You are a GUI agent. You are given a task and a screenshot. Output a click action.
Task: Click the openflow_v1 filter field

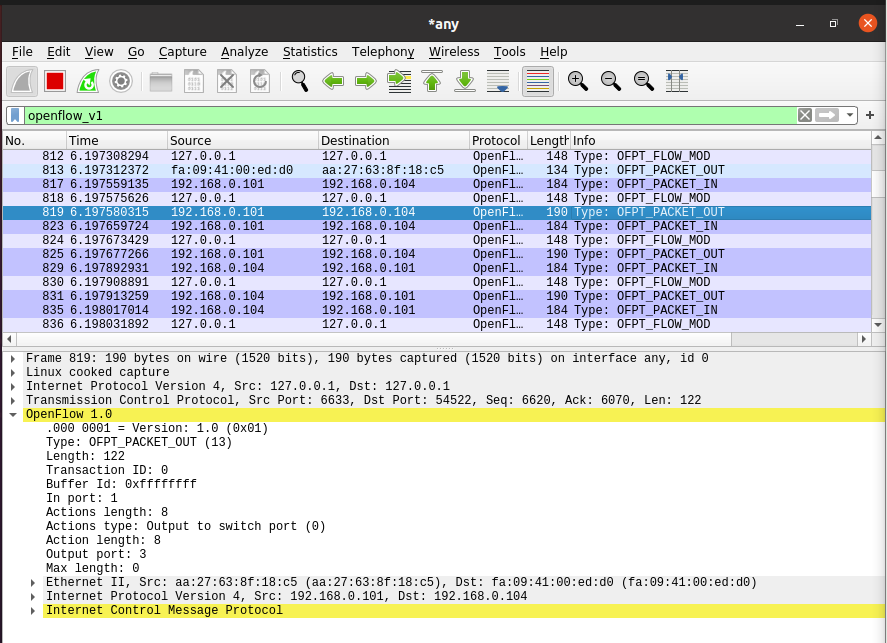coord(410,115)
